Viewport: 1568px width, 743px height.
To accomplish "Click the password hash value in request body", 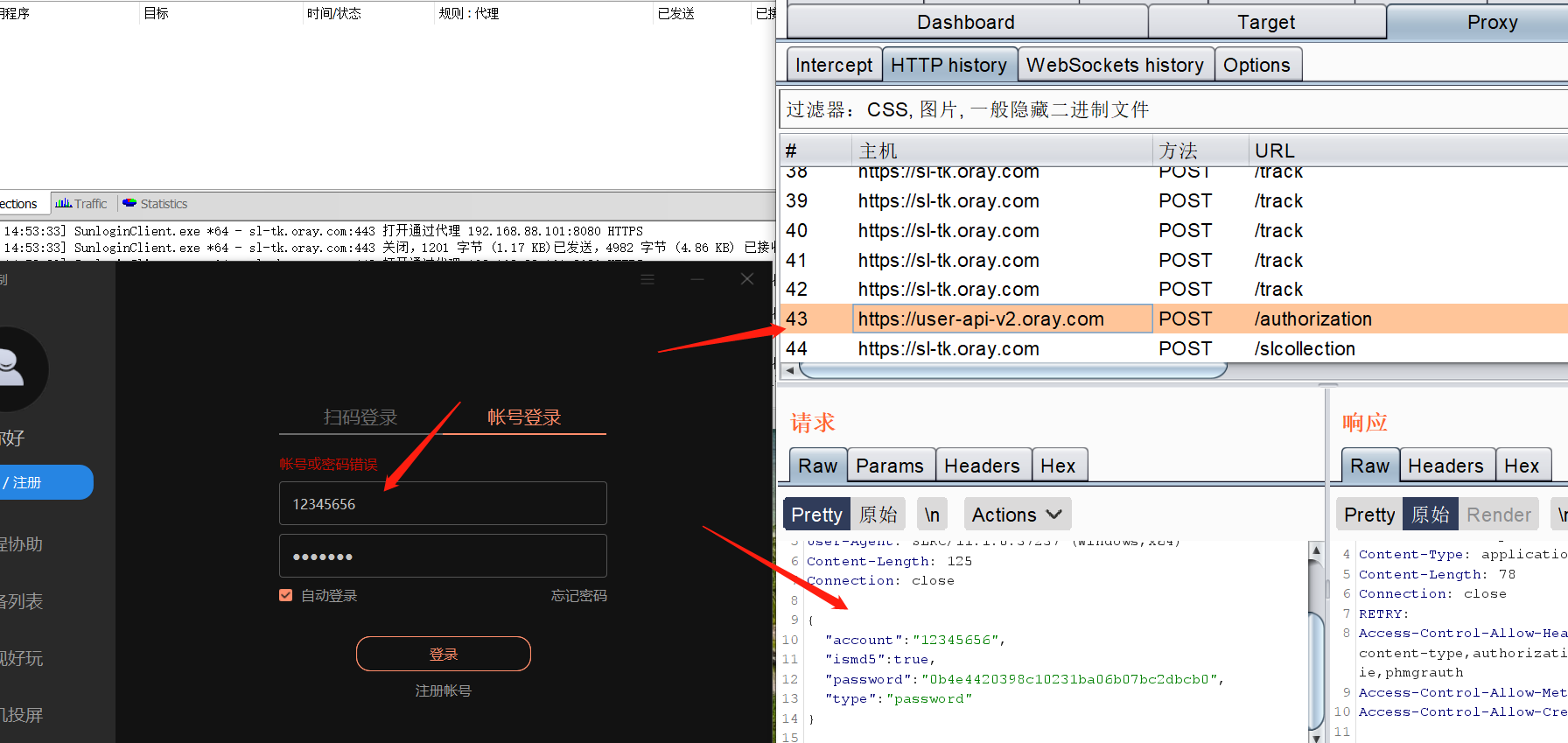I will tap(1069, 679).
